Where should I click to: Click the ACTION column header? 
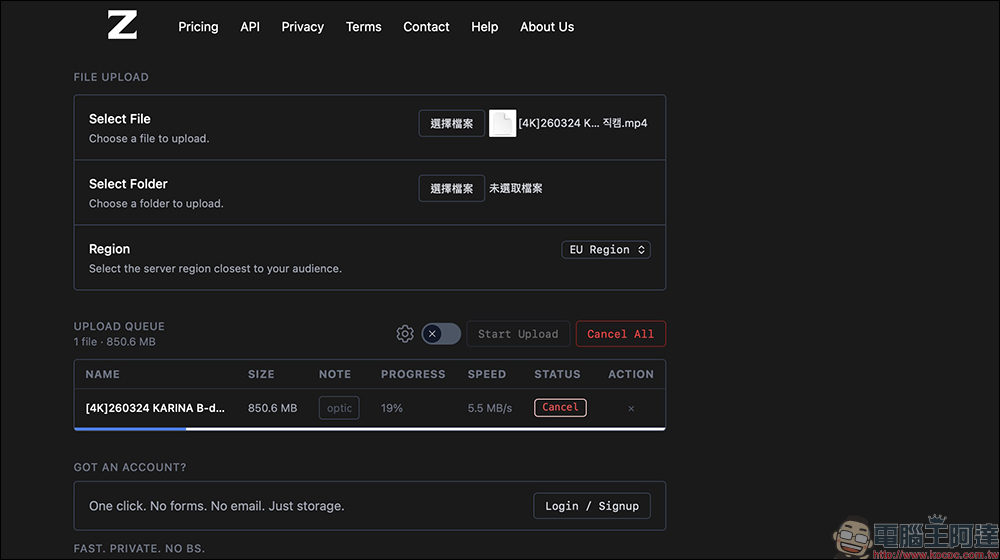[x=631, y=374]
